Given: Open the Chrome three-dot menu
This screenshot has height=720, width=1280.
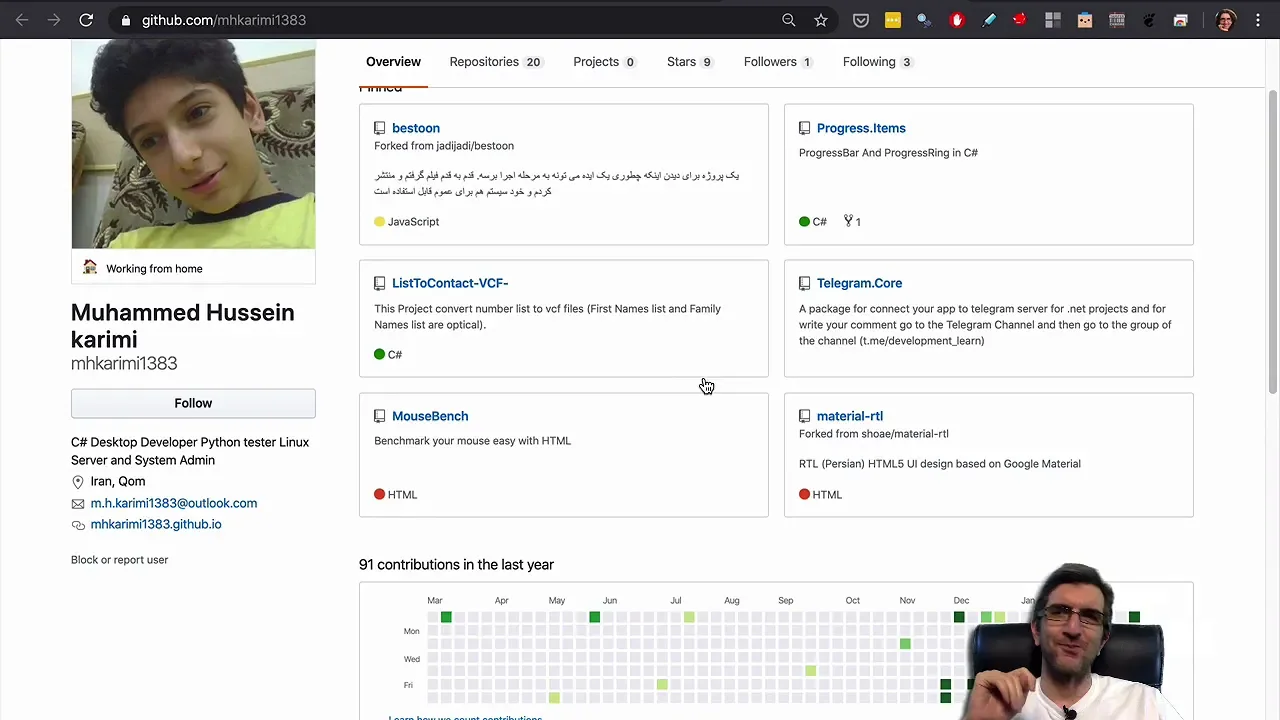Looking at the screenshot, I should coord(1258,20).
